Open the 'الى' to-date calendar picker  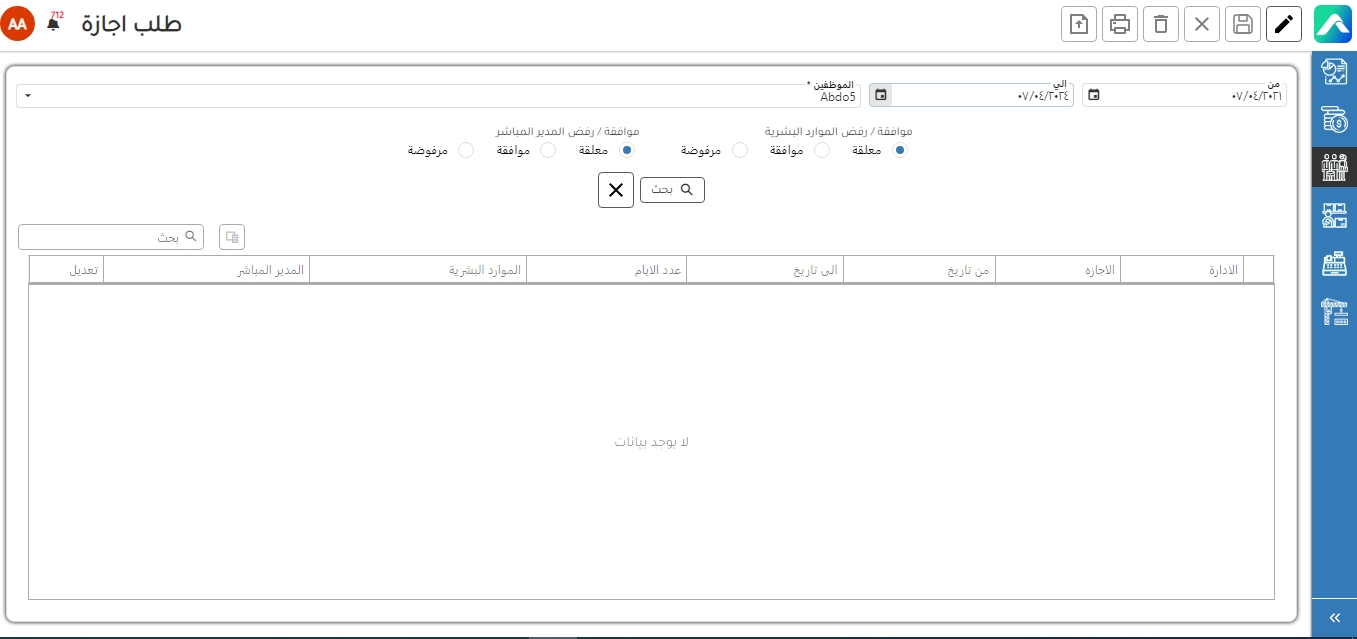[x=880, y=96]
